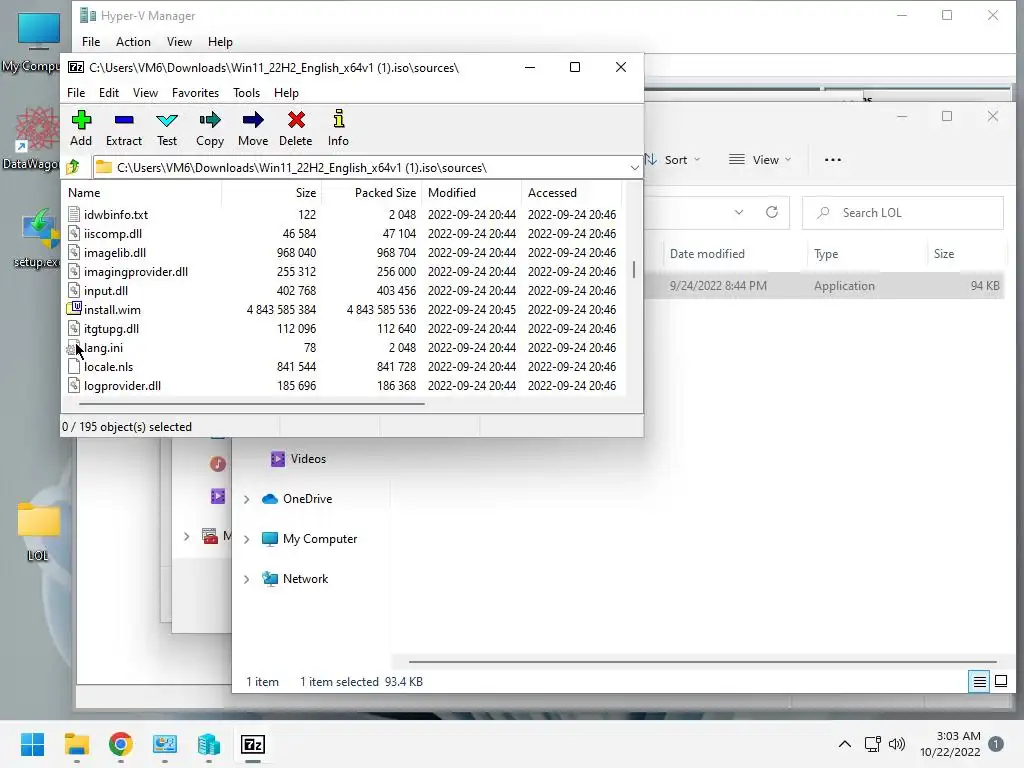Sort by Size column in 7-Zip

click(272, 193)
